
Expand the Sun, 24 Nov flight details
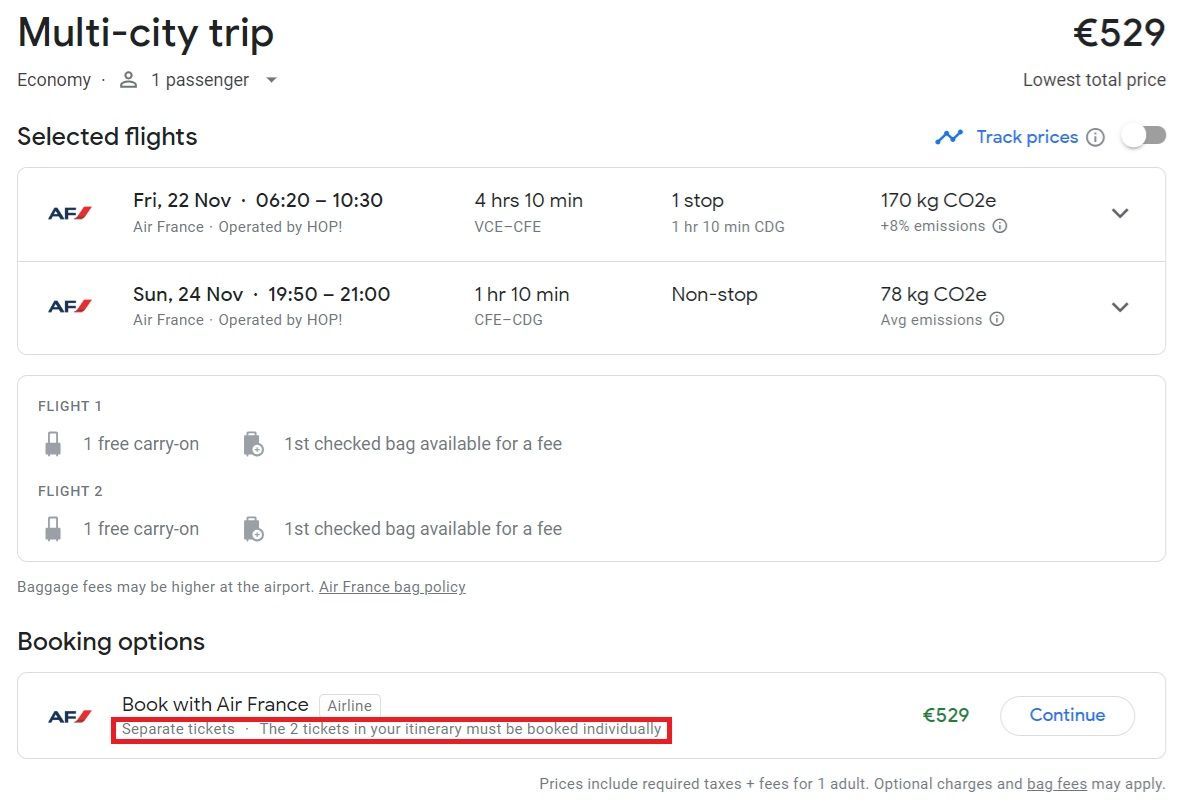pyautogui.click(x=1120, y=307)
